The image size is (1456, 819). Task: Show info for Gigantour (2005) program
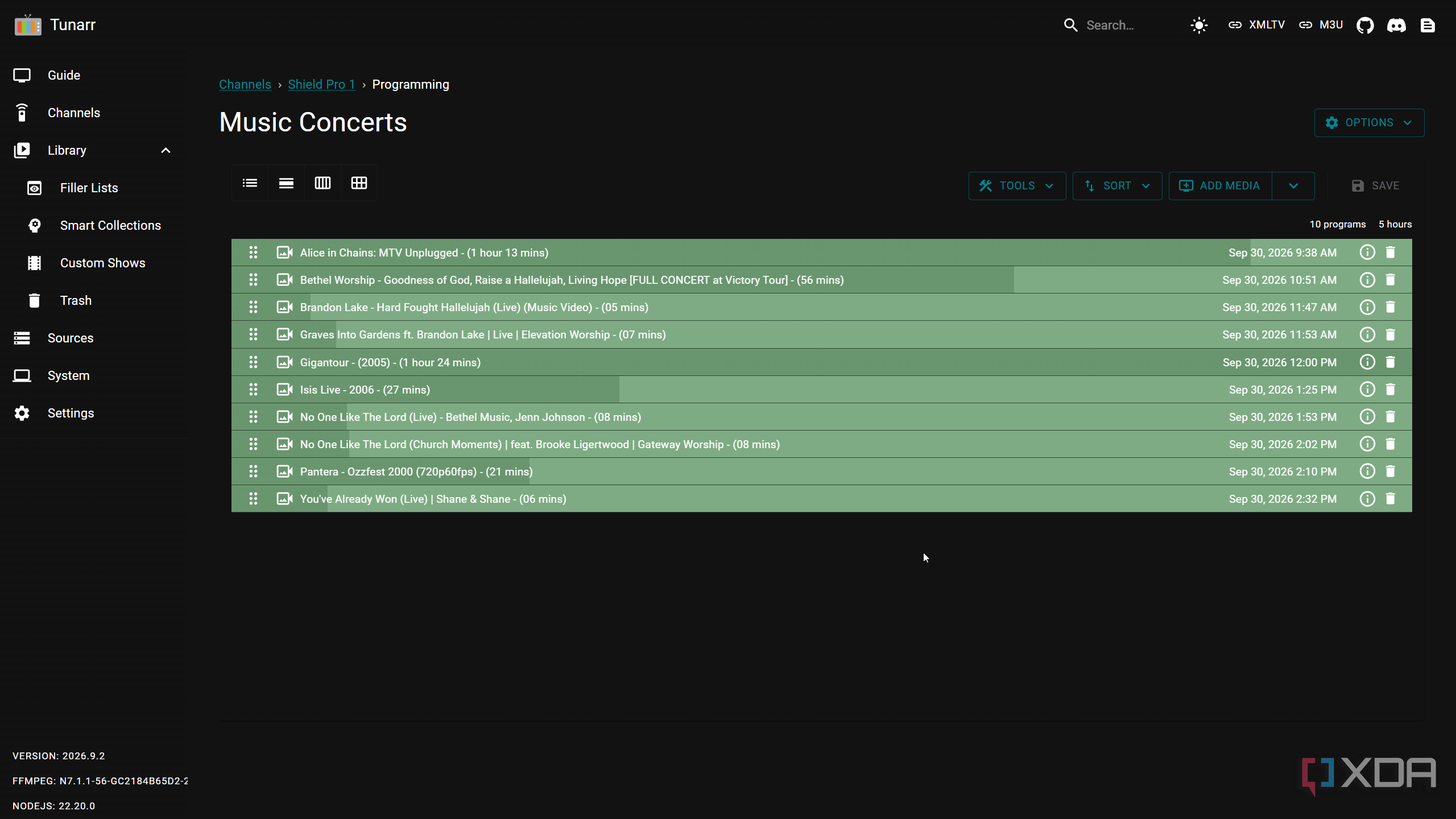[1367, 362]
